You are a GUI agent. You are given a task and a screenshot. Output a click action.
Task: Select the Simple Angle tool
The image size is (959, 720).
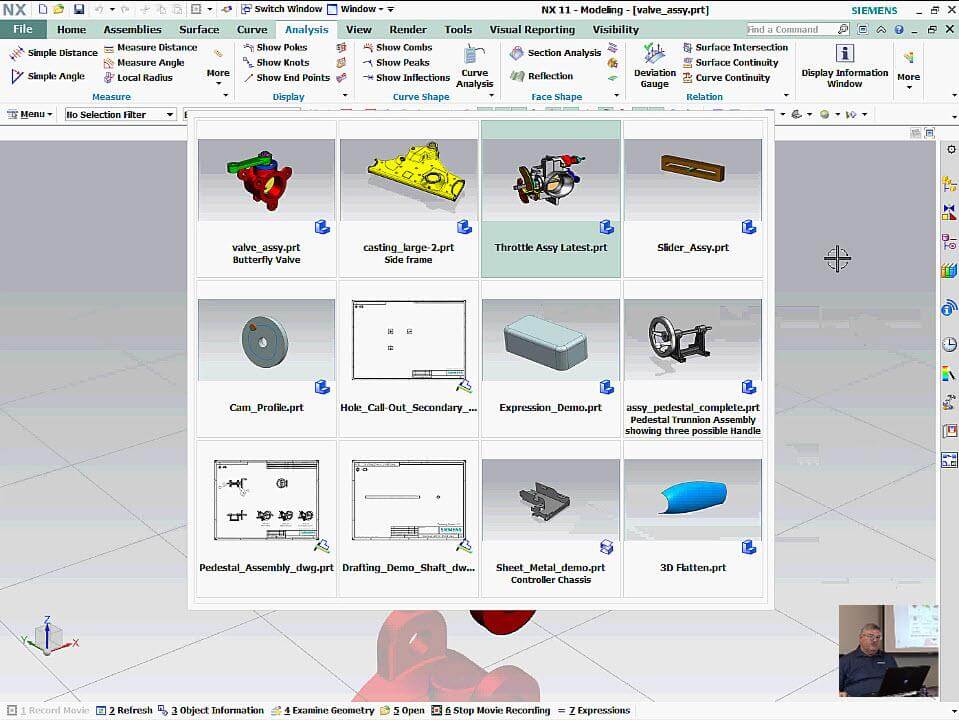tap(48, 76)
